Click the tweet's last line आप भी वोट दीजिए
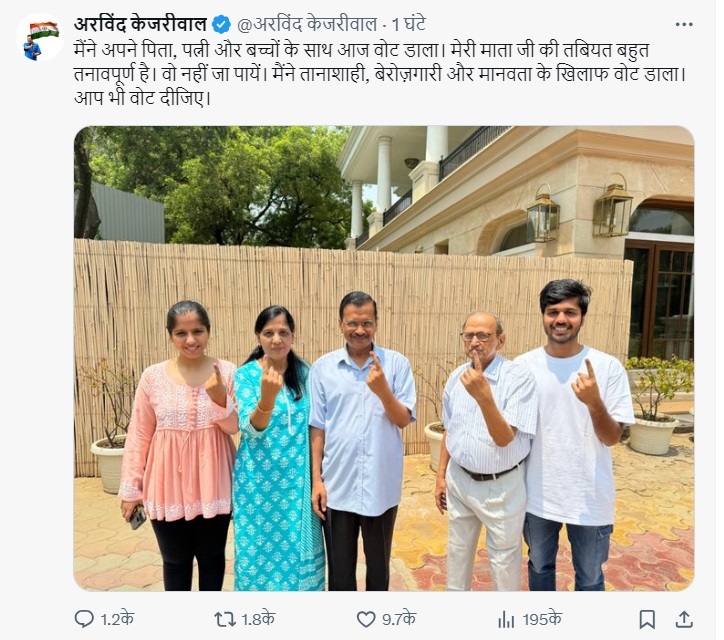Image resolution: width=724 pixels, height=640 pixels. click(142, 98)
